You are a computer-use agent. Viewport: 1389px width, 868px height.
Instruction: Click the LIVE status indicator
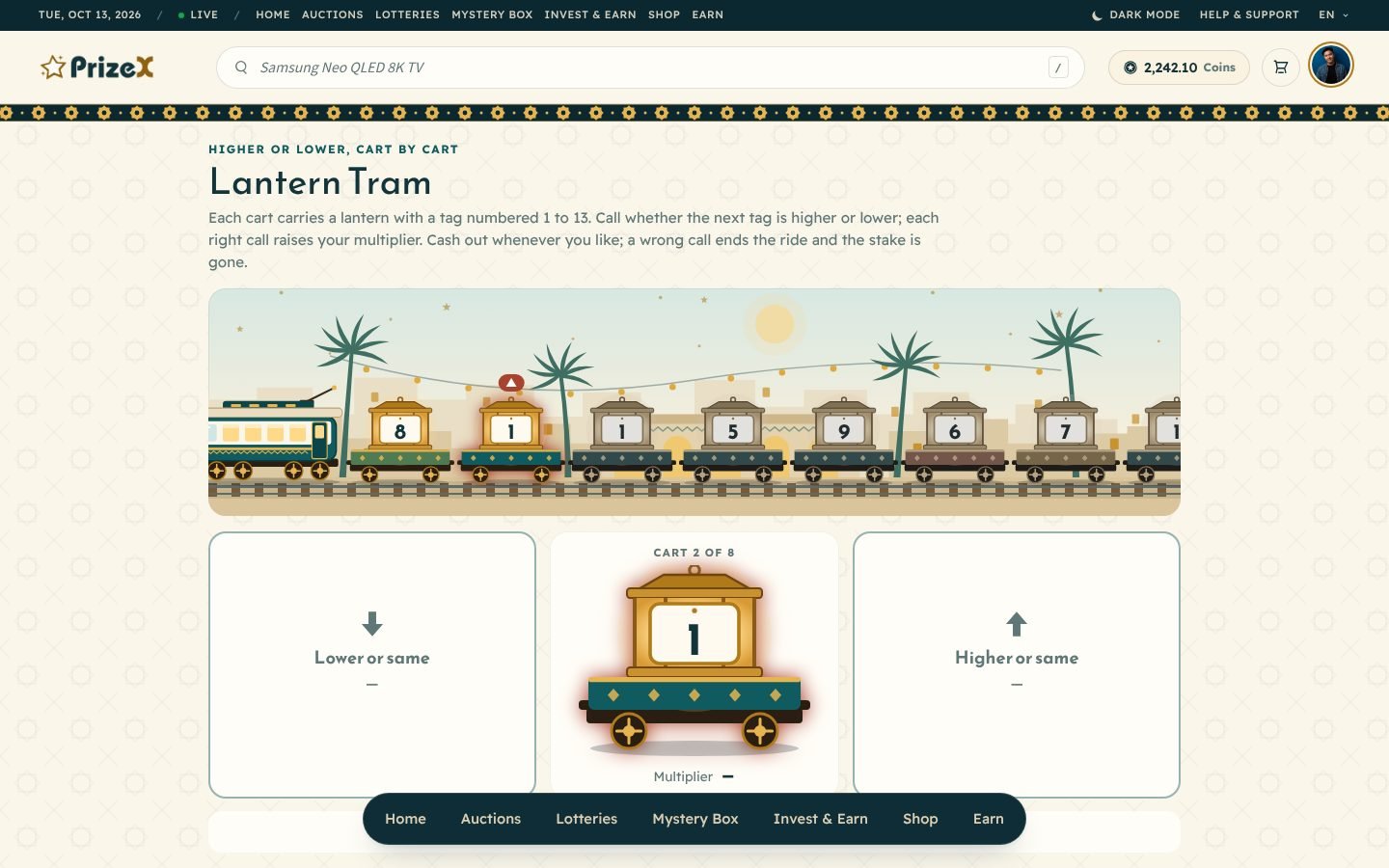(x=198, y=15)
